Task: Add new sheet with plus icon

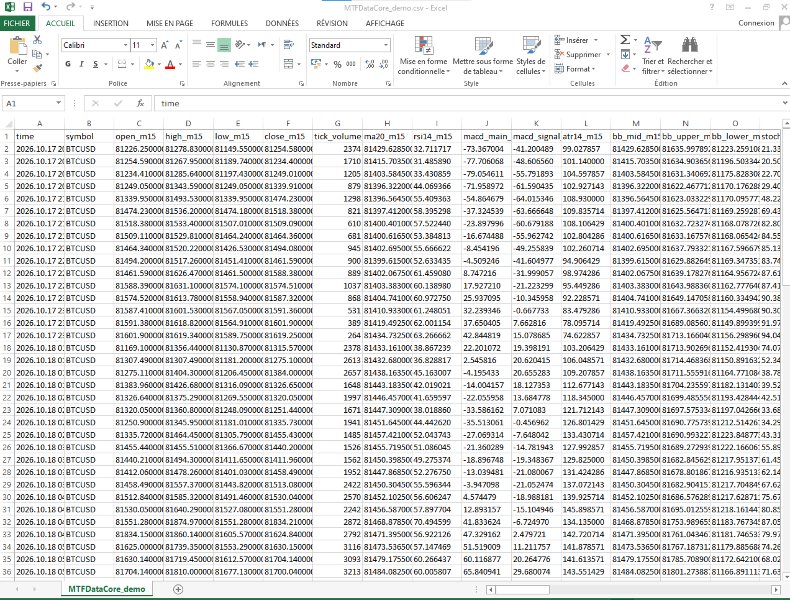Action: [178, 589]
